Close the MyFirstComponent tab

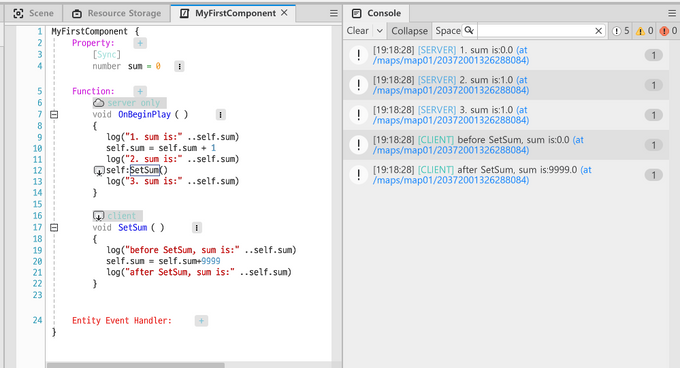pos(284,13)
